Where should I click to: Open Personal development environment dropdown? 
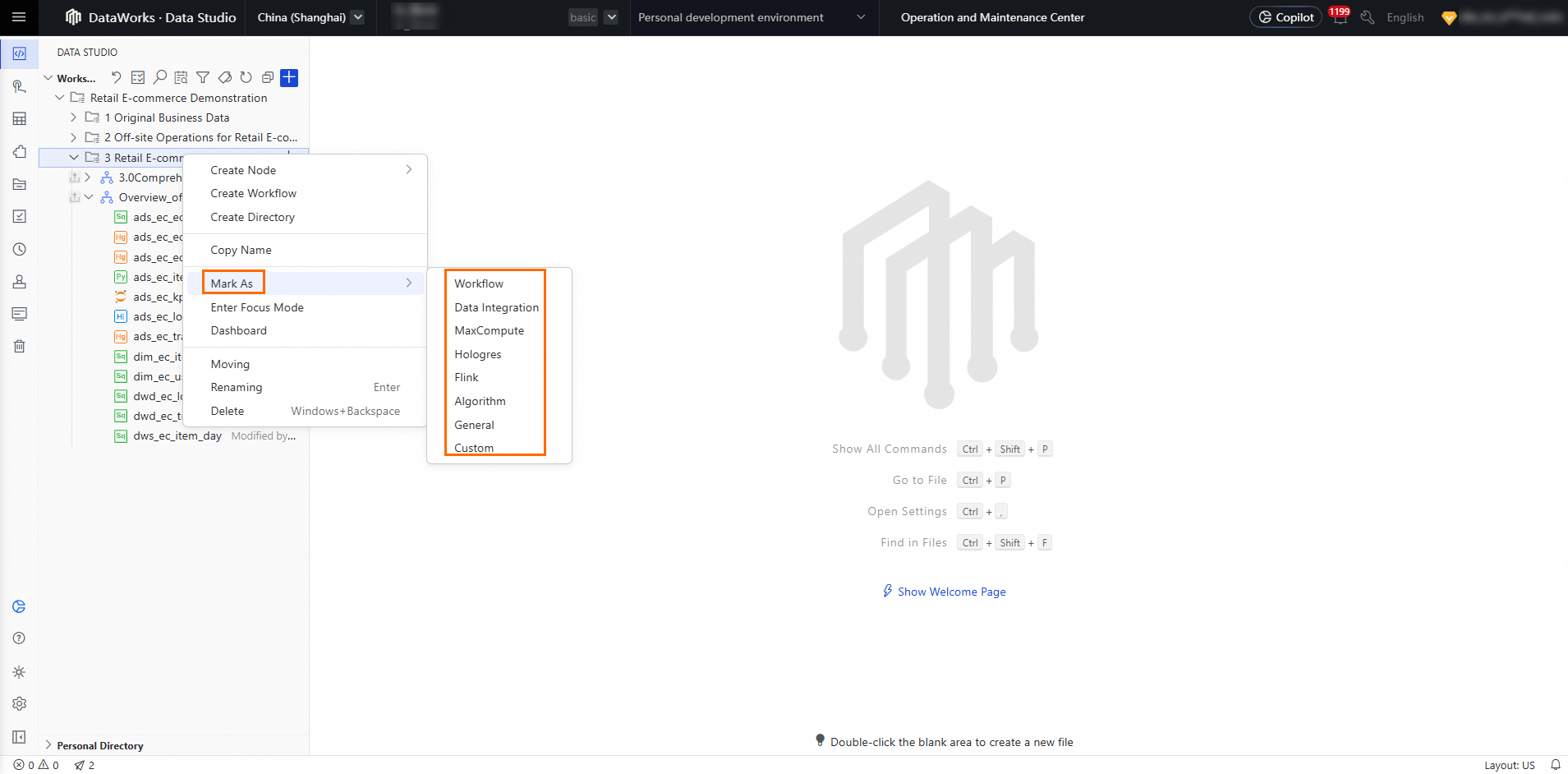tap(752, 17)
